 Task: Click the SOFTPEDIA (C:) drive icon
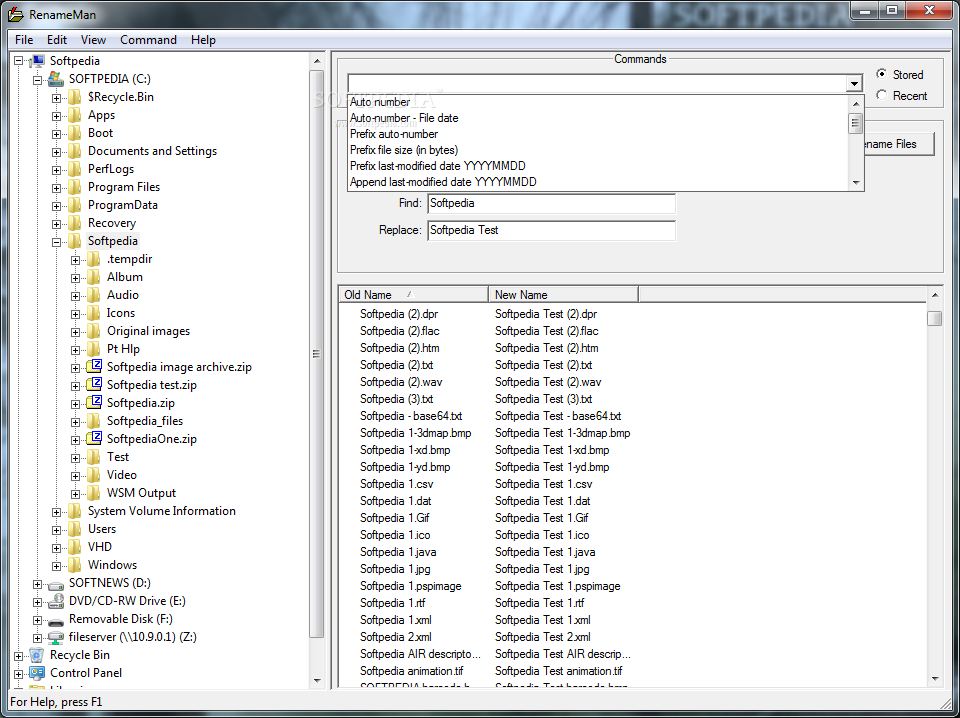(56, 79)
